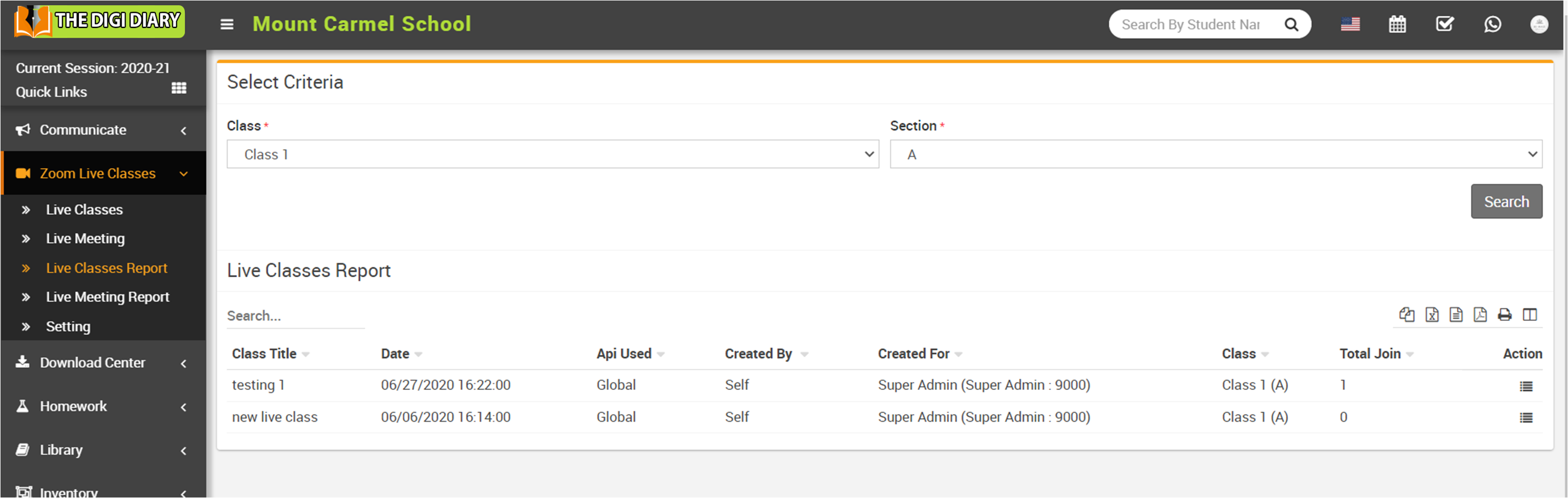Export report as PDF icon
Viewport: 1568px width, 498px height.
tap(1480, 315)
